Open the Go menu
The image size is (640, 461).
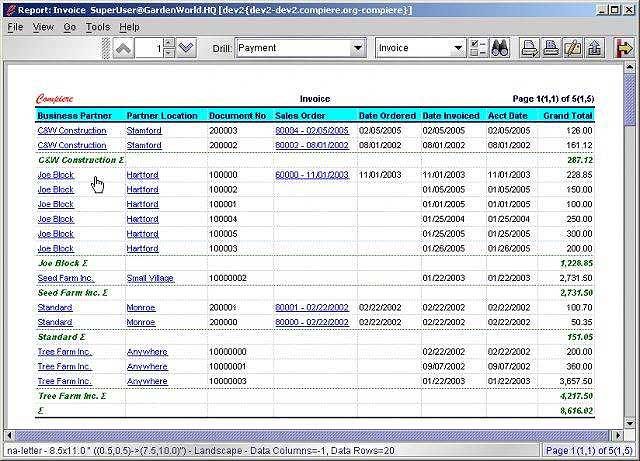click(69, 27)
